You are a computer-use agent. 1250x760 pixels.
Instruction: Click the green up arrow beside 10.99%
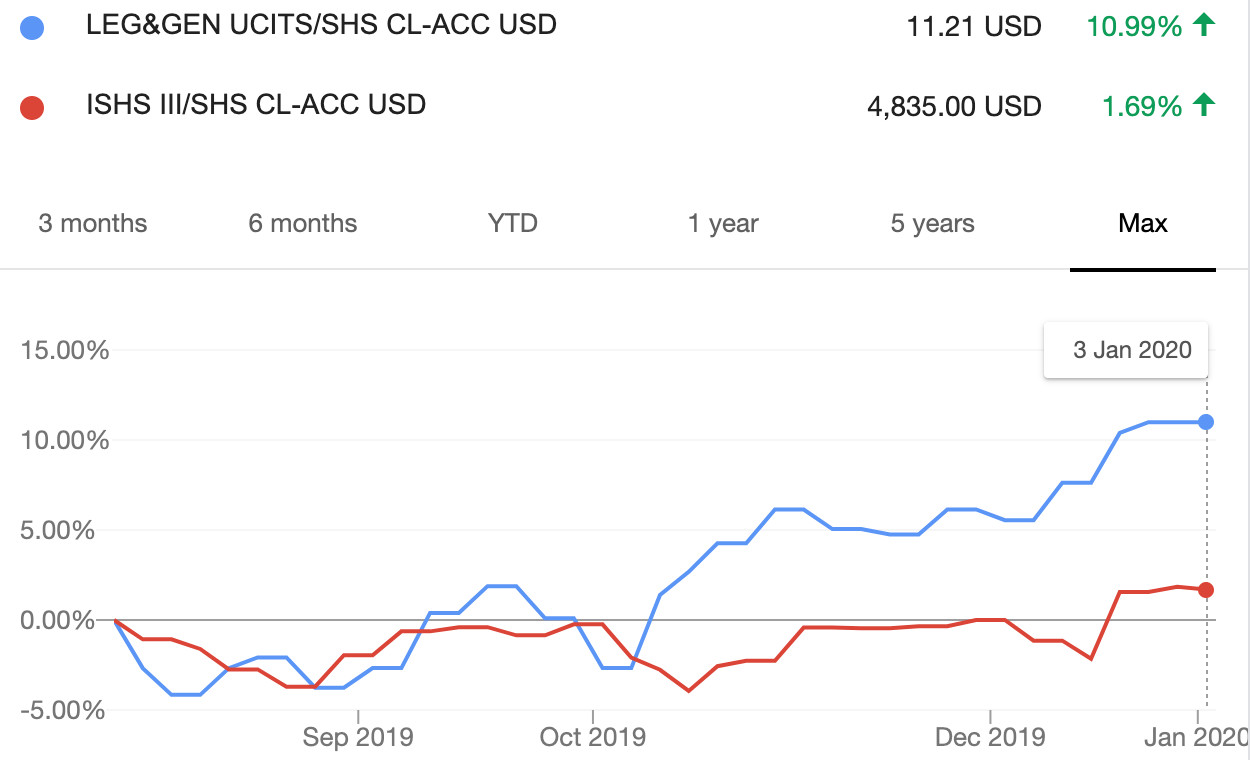(x=1204, y=25)
